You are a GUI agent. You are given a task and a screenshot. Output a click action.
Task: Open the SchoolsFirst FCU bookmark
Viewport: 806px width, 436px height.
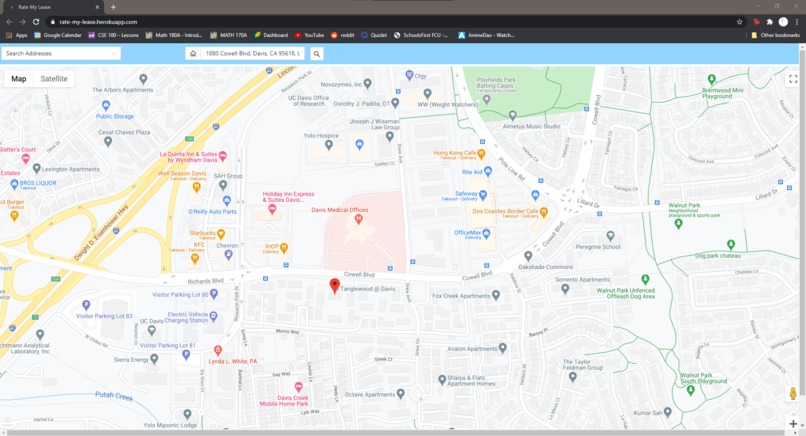click(421, 35)
